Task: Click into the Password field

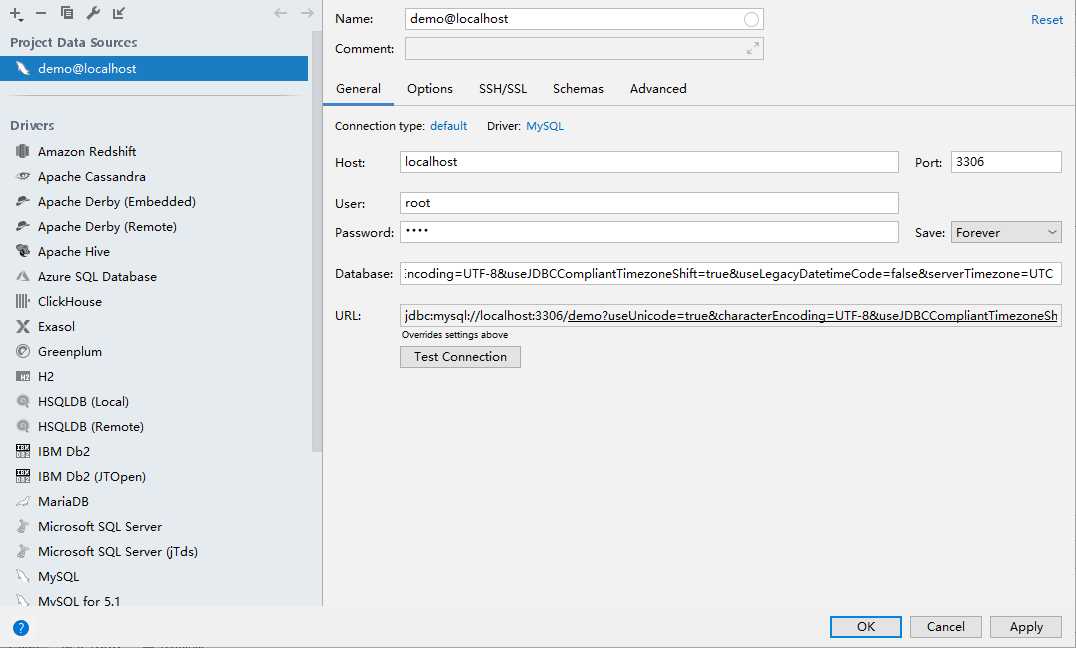Action: [649, 232]
